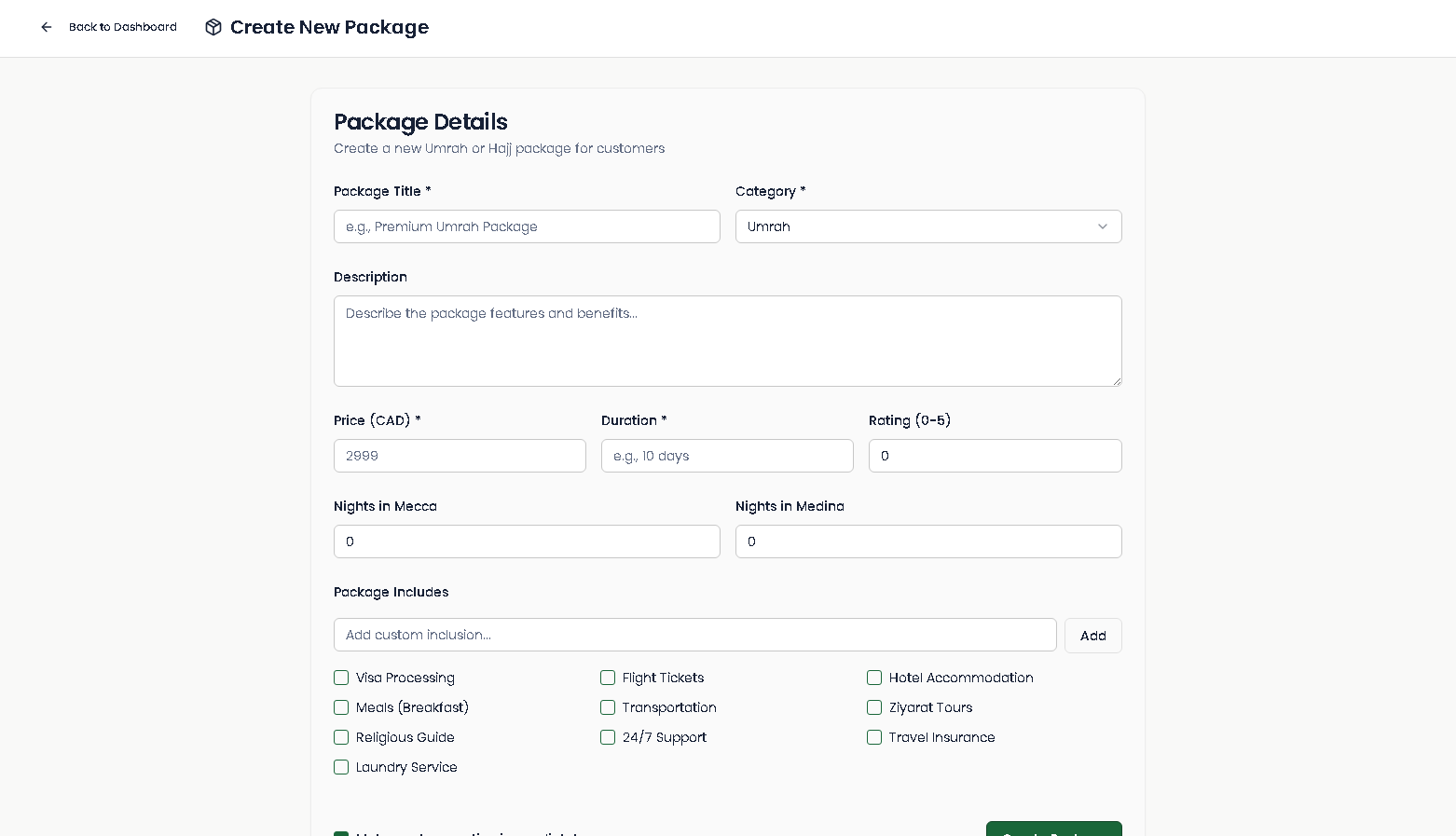Click into the Description text area

[727, 341]
